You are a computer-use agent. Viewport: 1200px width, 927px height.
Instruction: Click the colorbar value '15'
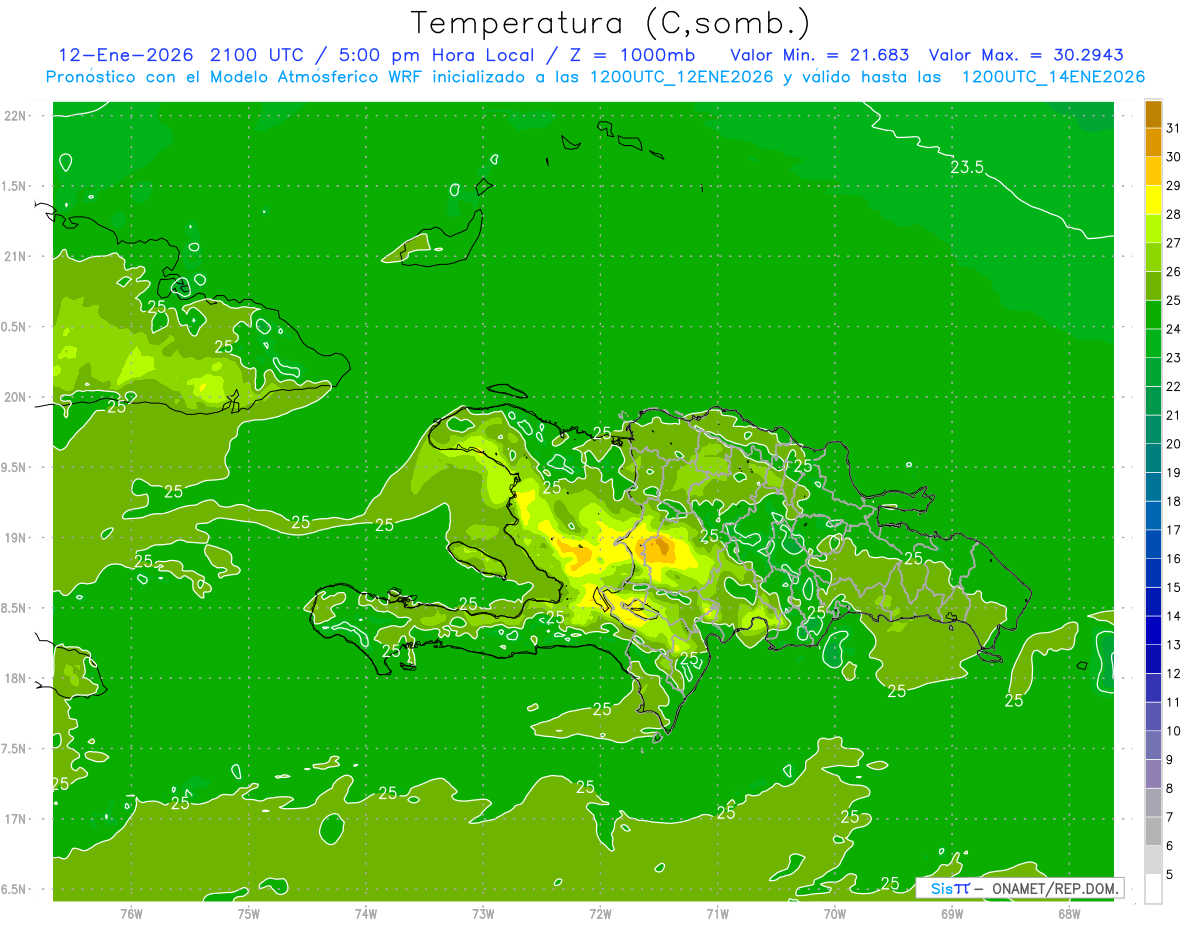(1174, 587)
